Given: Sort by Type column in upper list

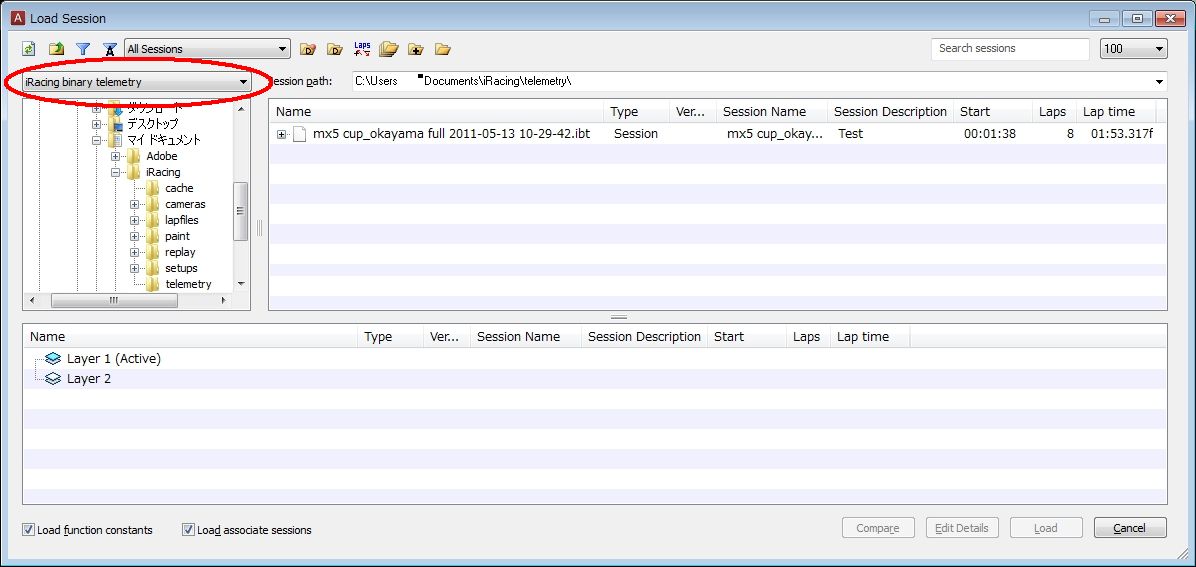Looking at the screenshot, I should [636, 111].
